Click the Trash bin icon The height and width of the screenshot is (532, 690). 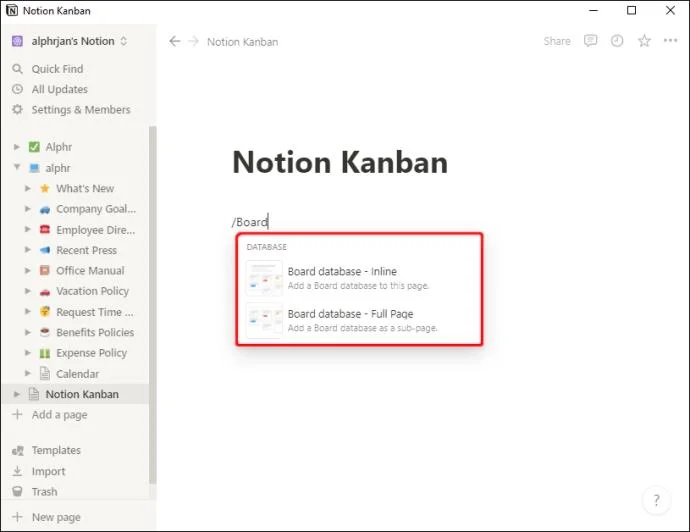17,492
